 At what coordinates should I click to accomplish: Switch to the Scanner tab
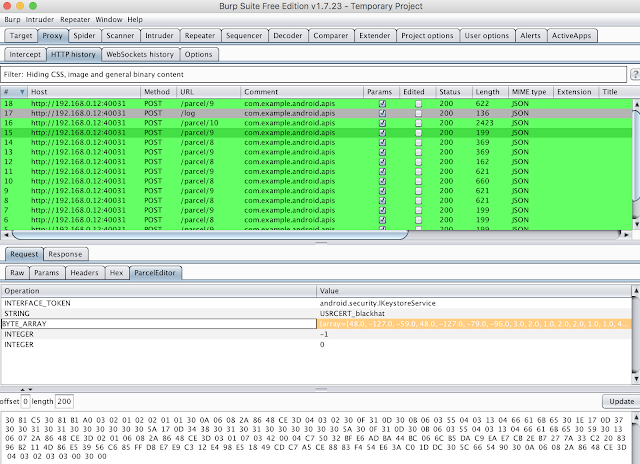tap(120, 36)
